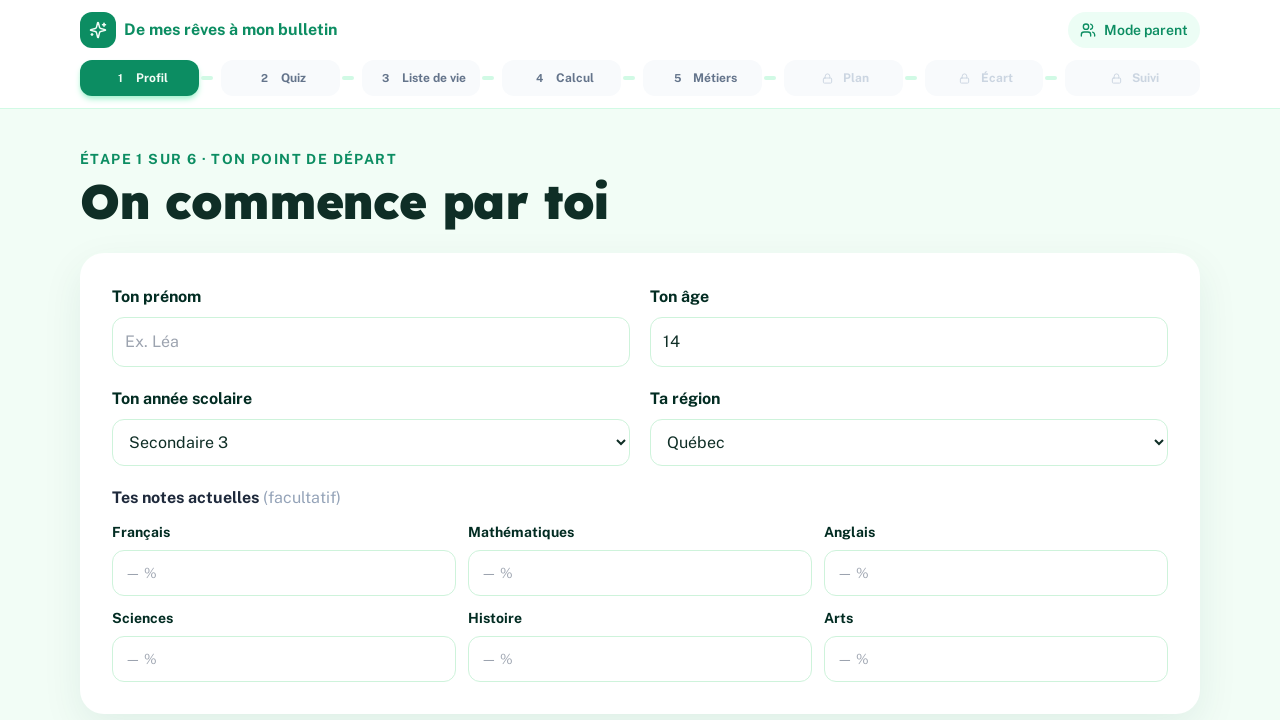Click the lock icon on Écart step
This screenshot has height=720, width=1280.
pyautogui.click(x=964, y=78)
